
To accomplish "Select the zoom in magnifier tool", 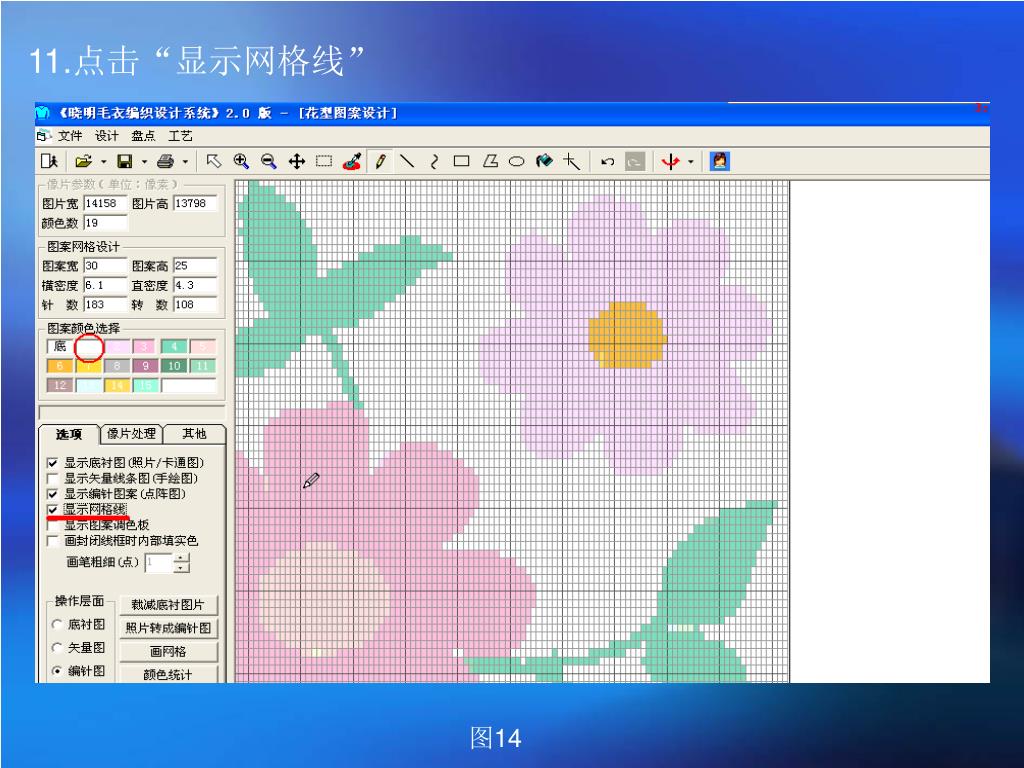I will tap(241, 161).
